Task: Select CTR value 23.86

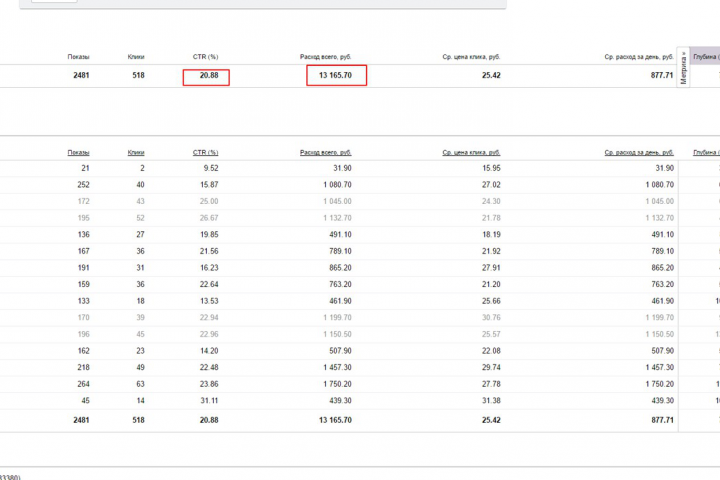Action: [209, 384]
